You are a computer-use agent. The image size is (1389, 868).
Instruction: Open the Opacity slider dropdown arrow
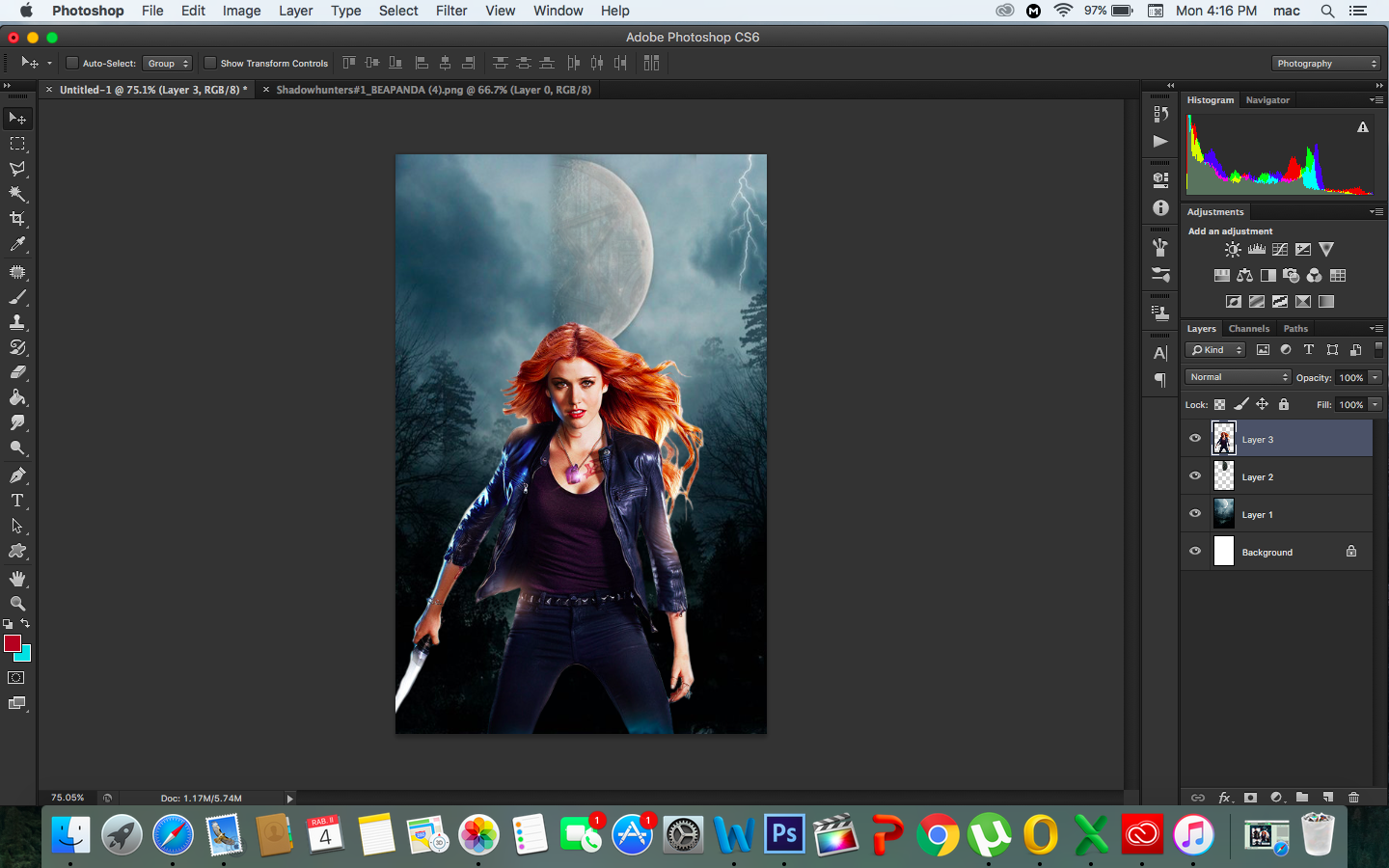click(1375, 378)
